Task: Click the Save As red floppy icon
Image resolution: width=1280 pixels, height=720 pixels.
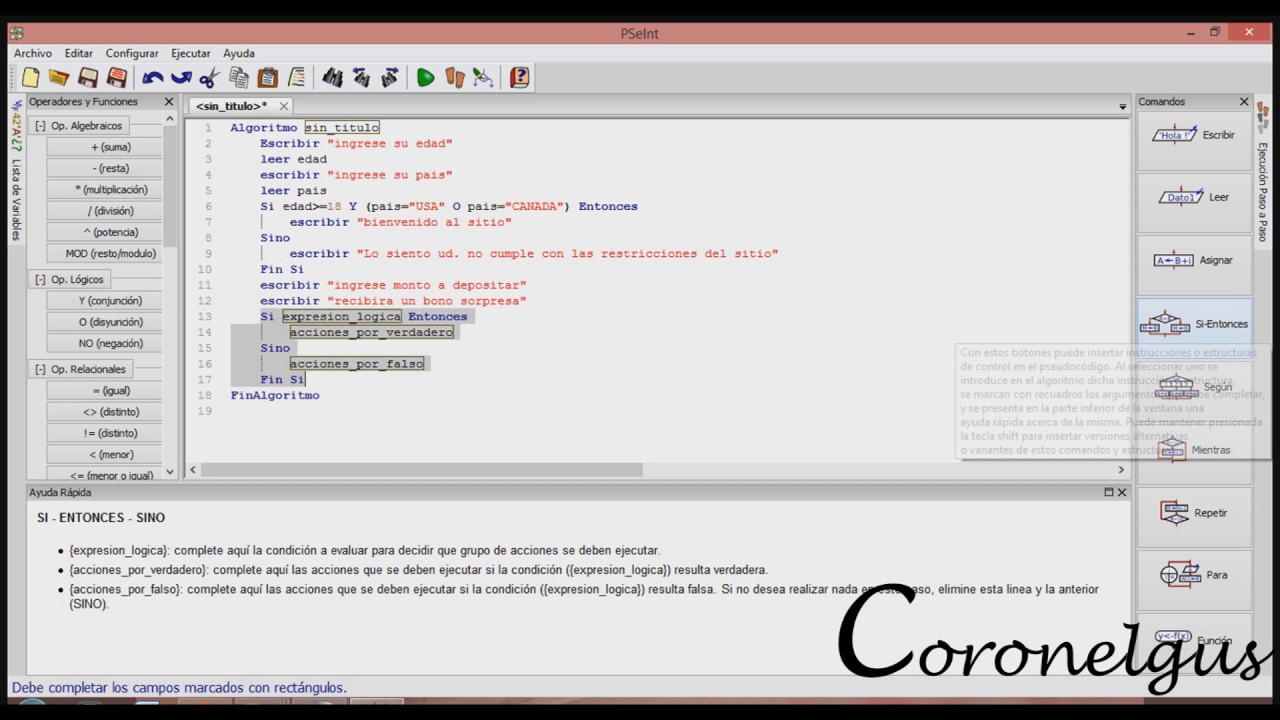Action: pos(117,77)
